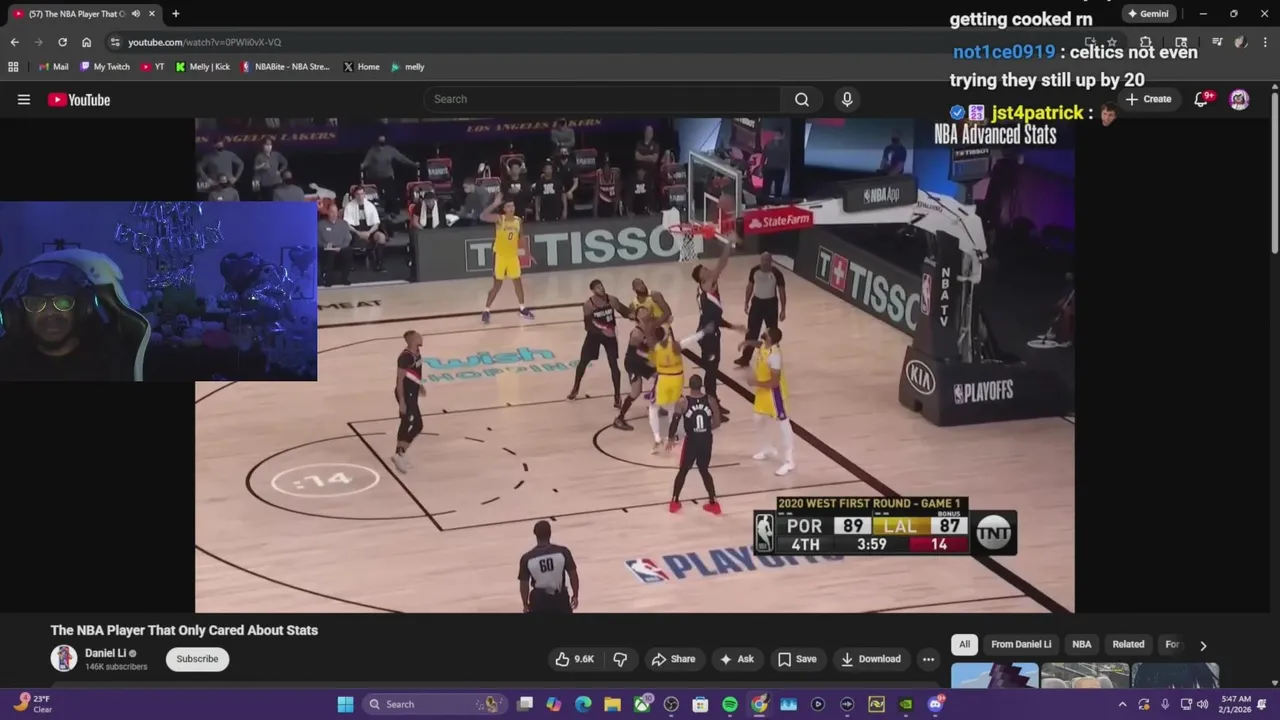1280x720 pixels.
Task: Select the NBA filter chip
Action: click(1082, 644)
